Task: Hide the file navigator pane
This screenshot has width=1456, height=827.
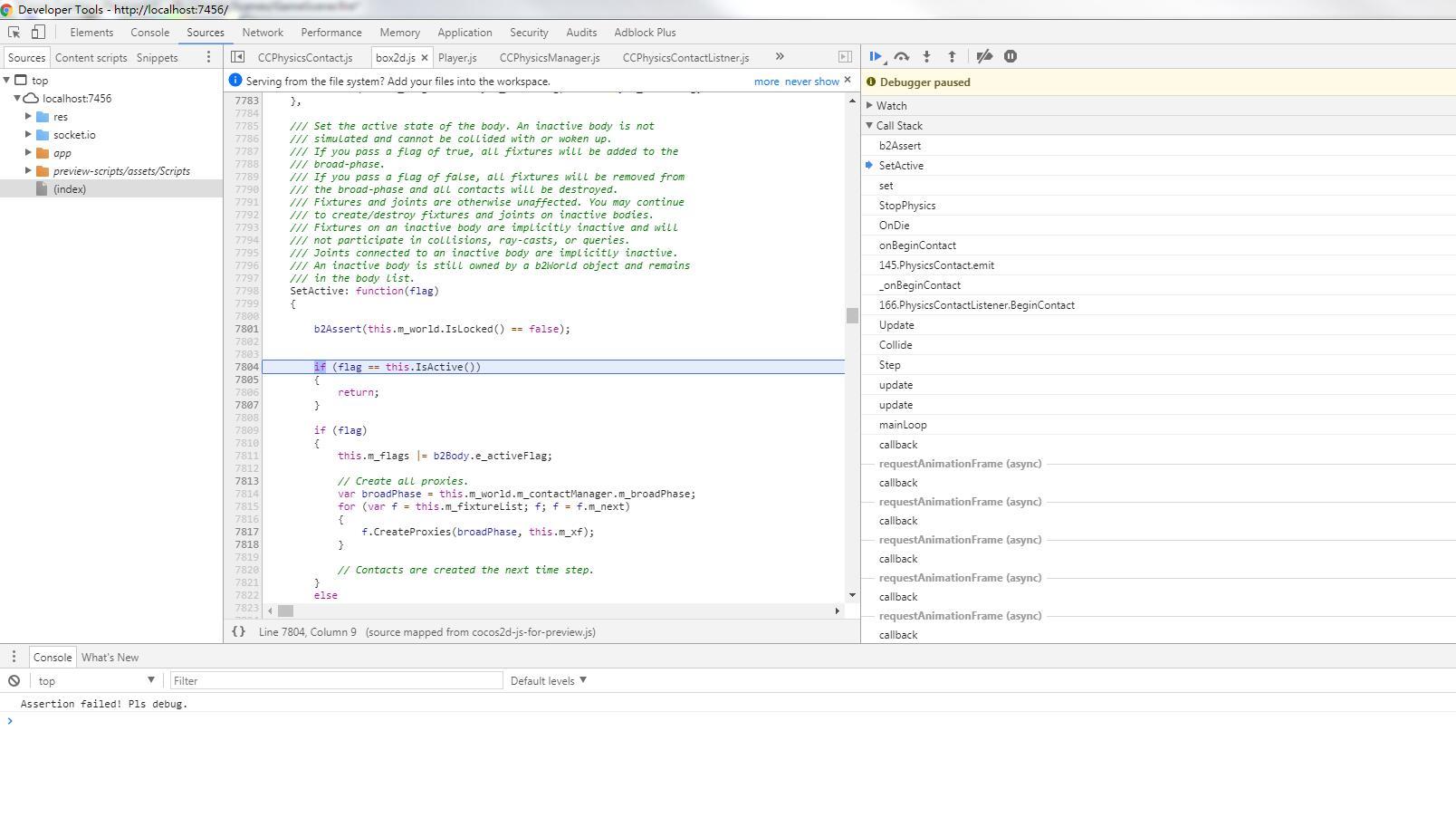Action: [x=238, y=57]
